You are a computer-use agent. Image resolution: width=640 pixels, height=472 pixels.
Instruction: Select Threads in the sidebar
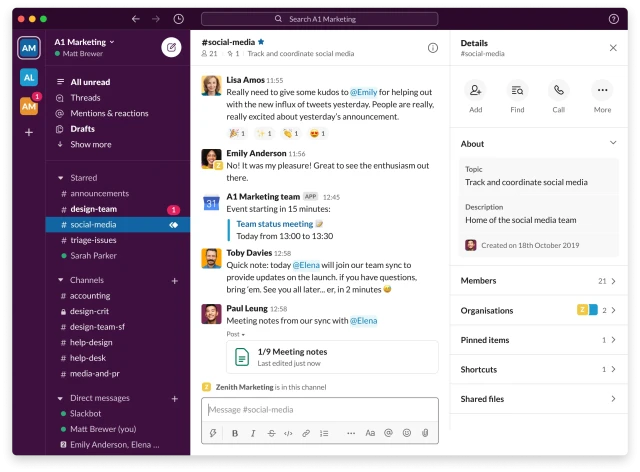85,98
